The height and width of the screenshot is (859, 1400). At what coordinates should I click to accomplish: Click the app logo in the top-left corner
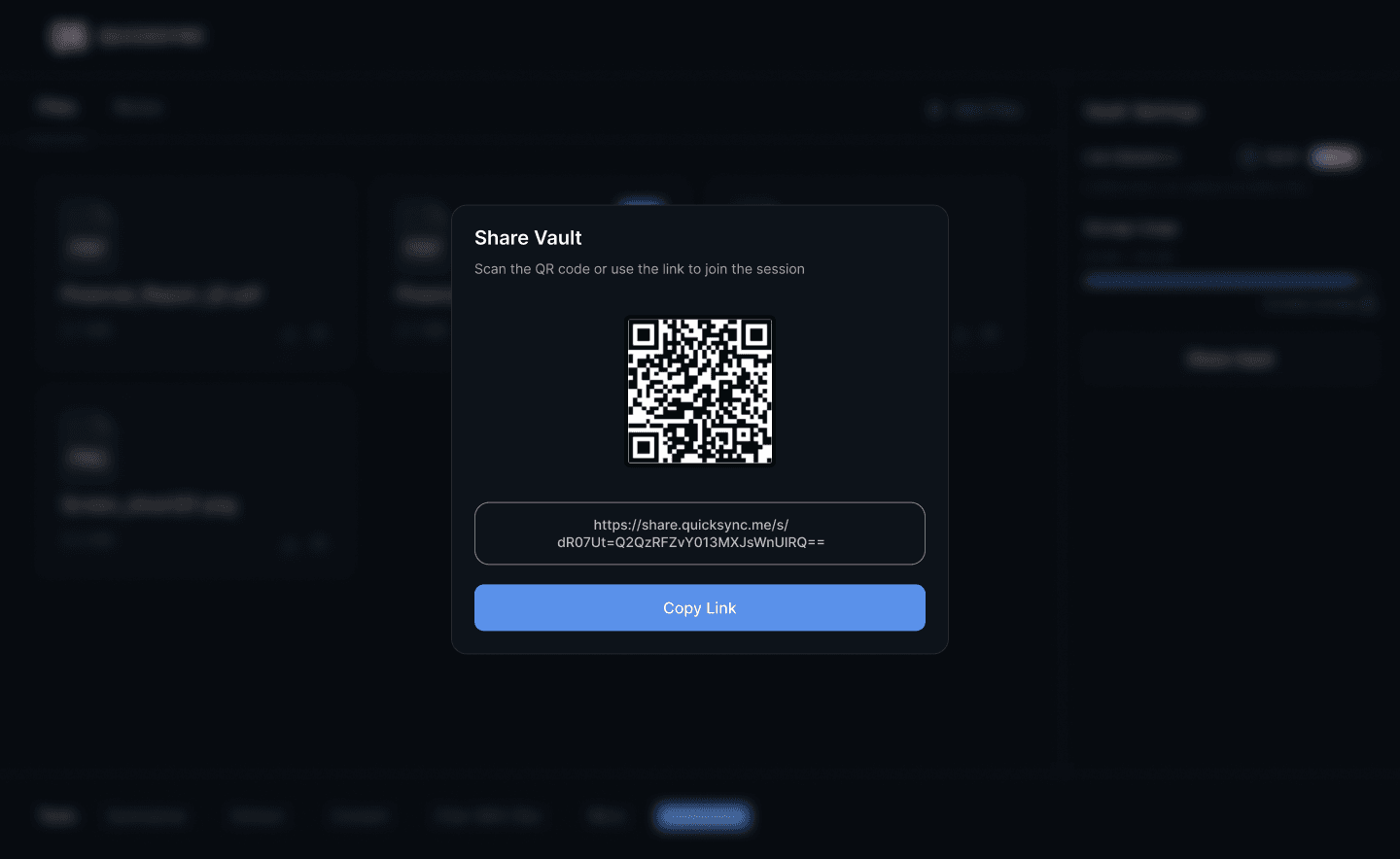68,36
